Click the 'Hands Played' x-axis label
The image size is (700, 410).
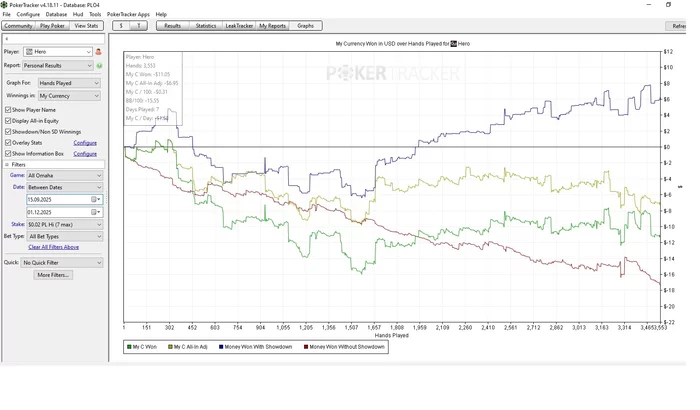392,335
